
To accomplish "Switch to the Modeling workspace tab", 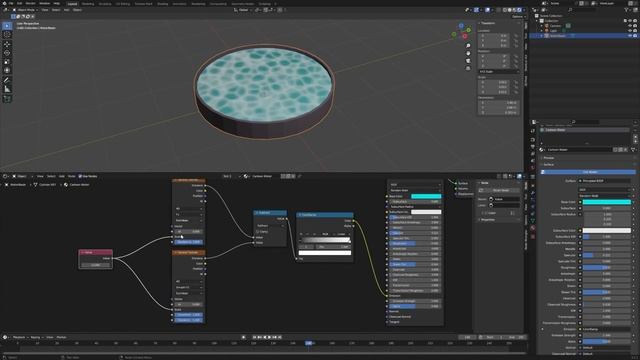I will tap(87, 4).
